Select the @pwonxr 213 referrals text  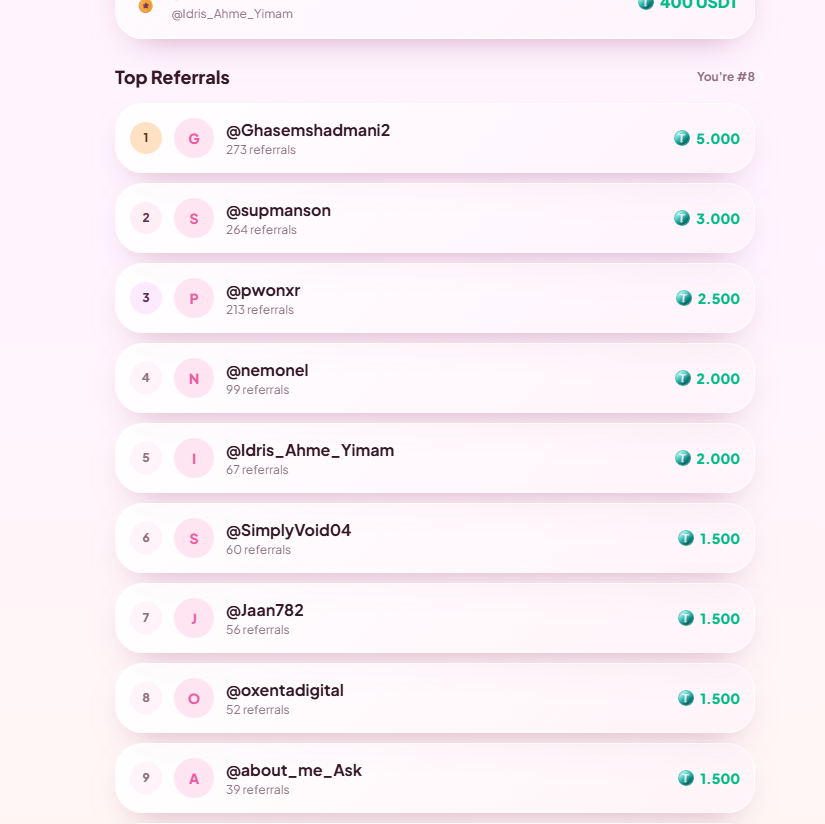tap(260, 310)
